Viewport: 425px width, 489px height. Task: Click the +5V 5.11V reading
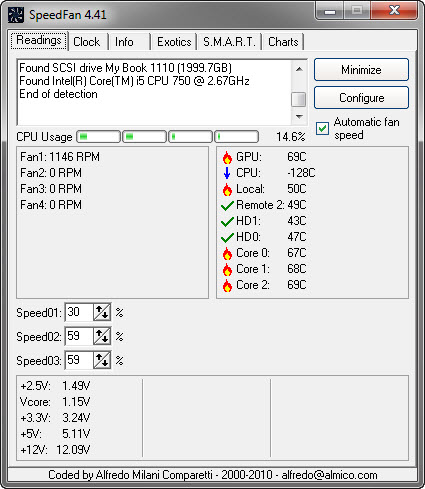pyautogui.click(x=55, y=434)
